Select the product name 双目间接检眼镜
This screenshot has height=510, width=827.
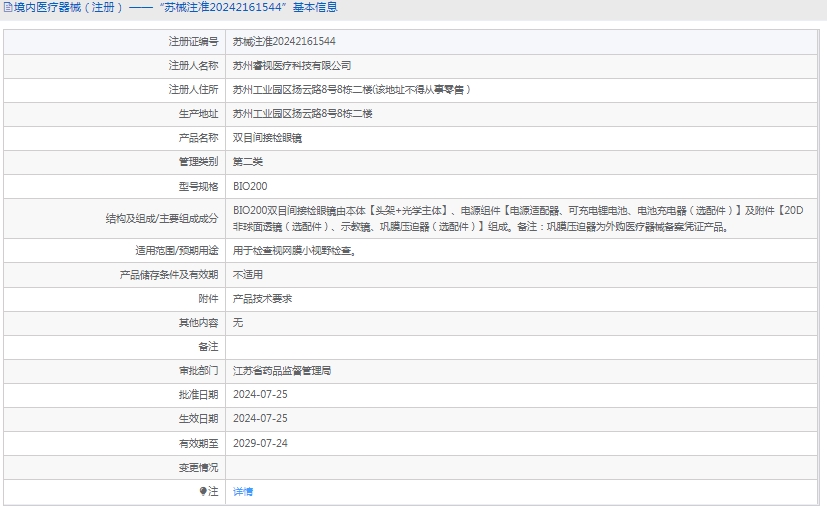pos(267,137)
